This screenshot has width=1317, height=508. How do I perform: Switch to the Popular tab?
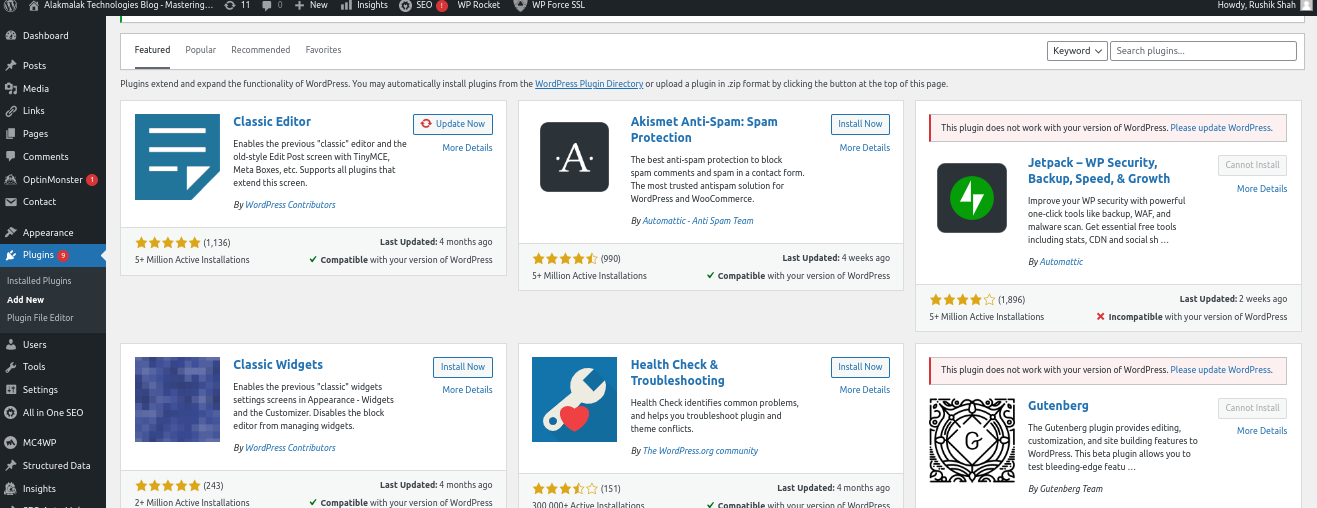click(x=200, y=50)
